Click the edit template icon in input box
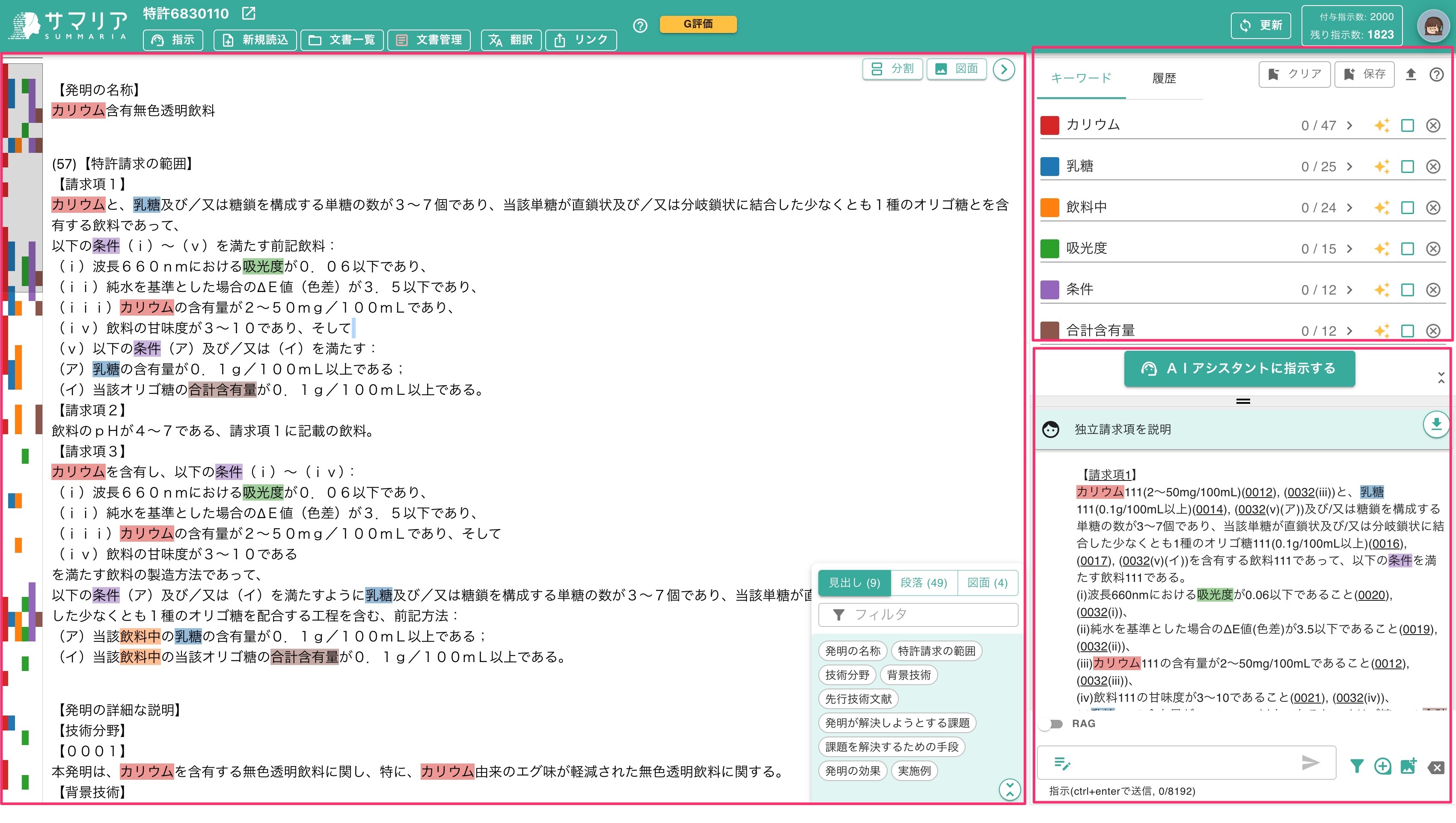The height and width of the screenshot is (823, 1456). coord(1062,763)
